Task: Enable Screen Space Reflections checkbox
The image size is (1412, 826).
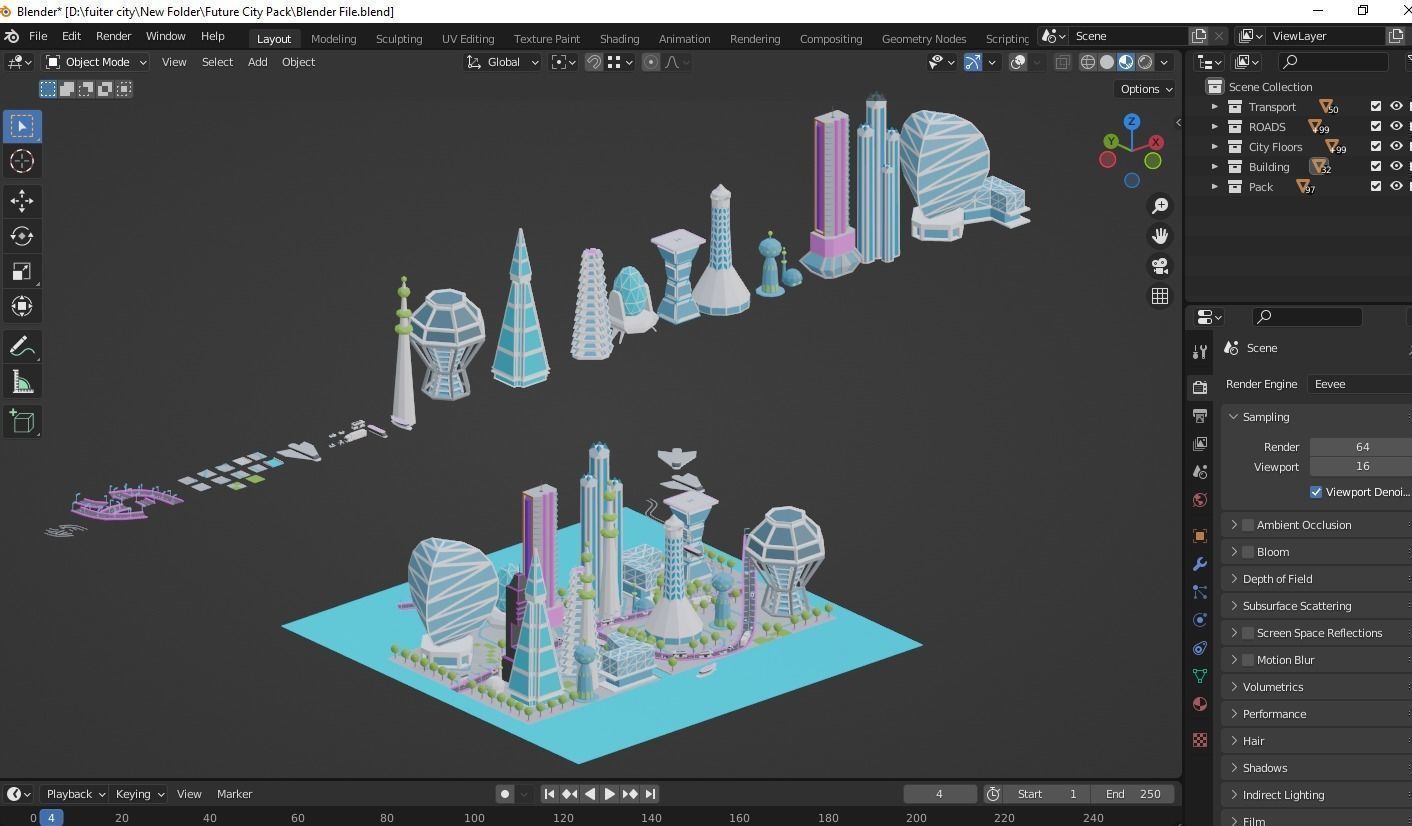Action: coord(1248,633)
